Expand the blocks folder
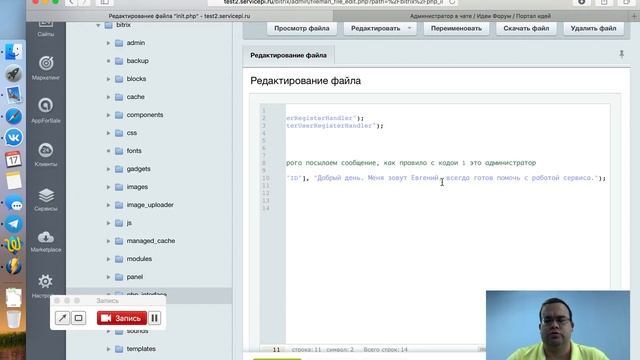The image size is (640, 360). pyautogui.click(x=108, y=79)
